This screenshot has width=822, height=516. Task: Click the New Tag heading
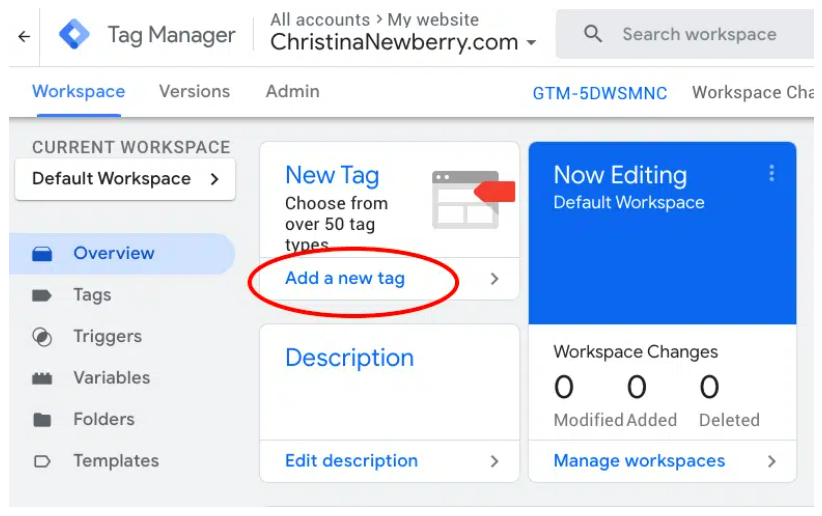[x=332, y=175]
